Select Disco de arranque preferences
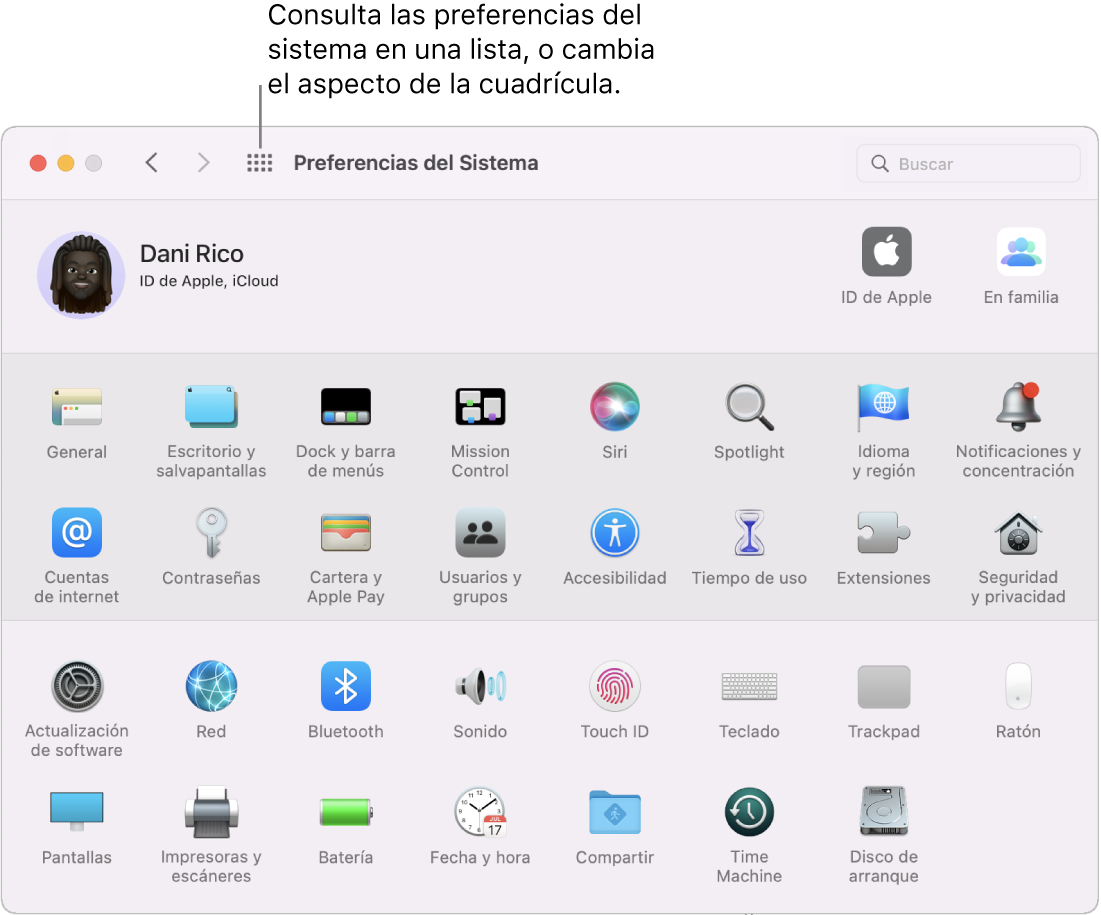This screenshot has height=915, width=1101. pos(883,811)
